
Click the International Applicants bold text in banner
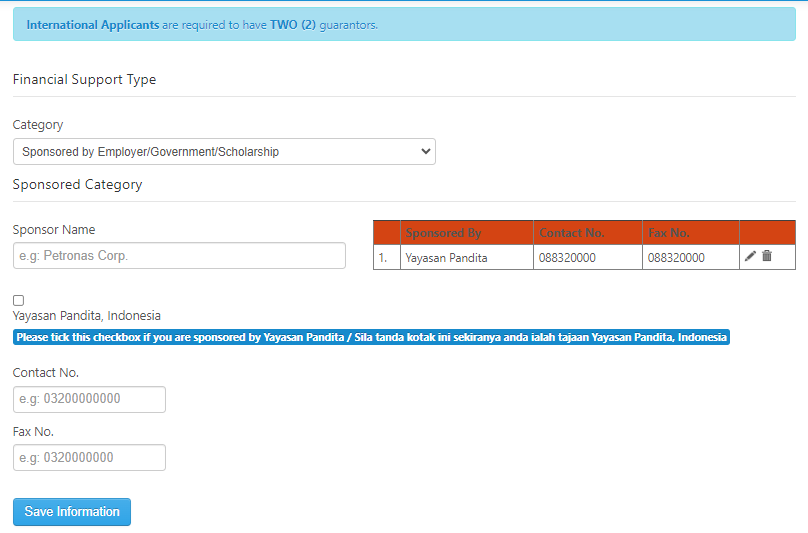[x=93, y=25]
